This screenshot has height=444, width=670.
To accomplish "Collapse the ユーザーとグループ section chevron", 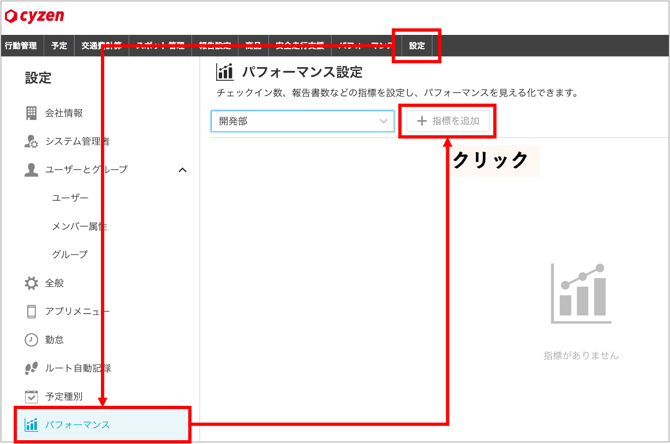I will 182,170.
